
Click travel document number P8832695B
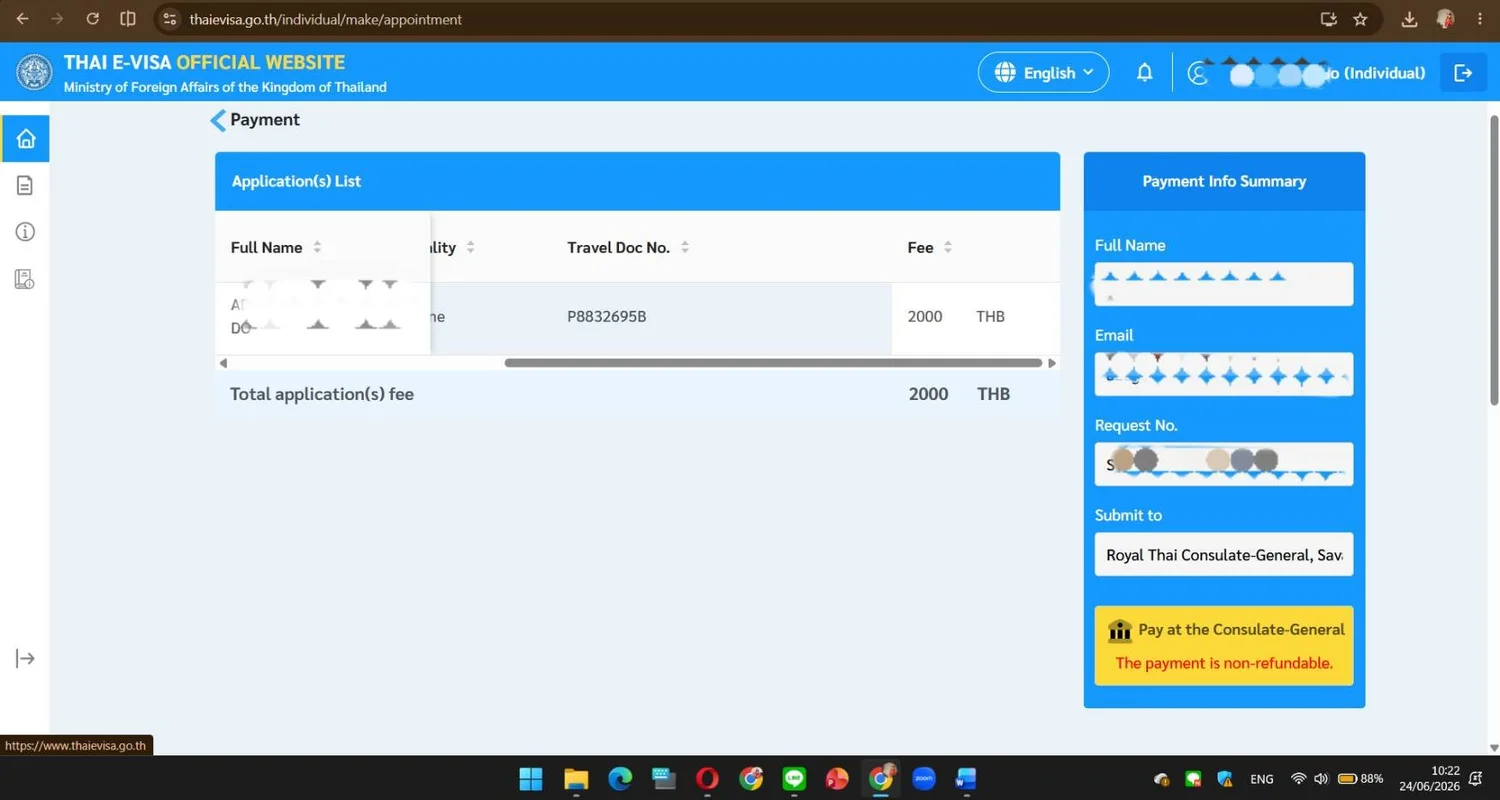click(607, 317)
